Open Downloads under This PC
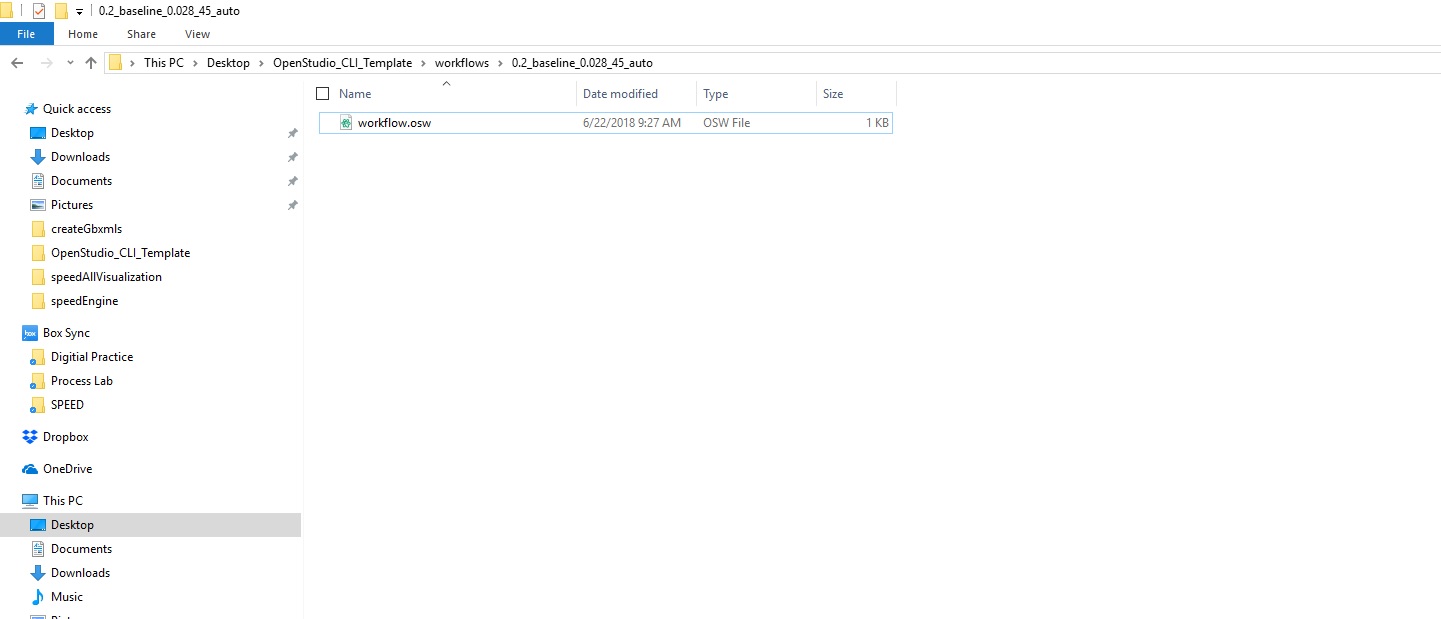Viewport: 1441px width, 619px height. pos(80,573)
